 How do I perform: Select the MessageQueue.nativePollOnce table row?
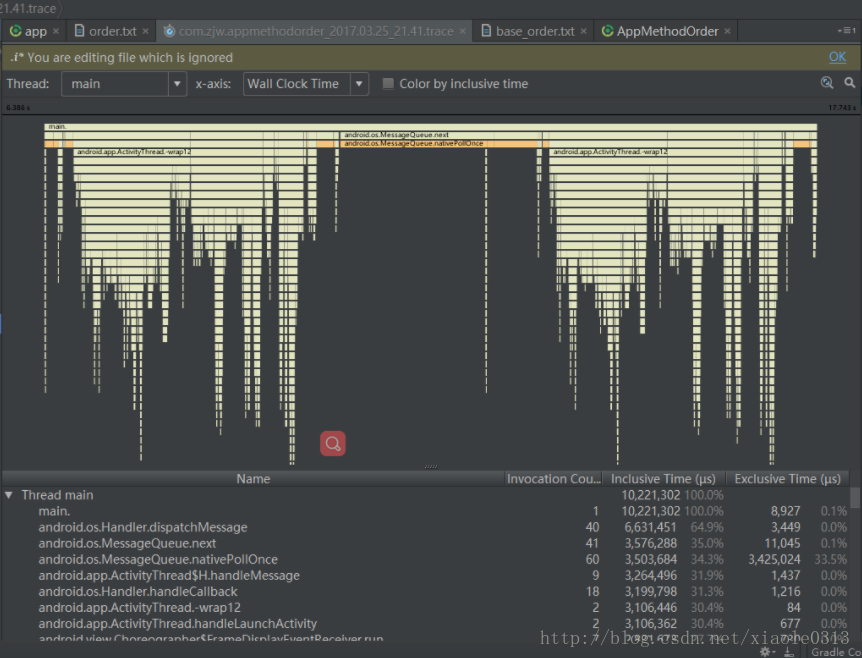click(425, 559)
